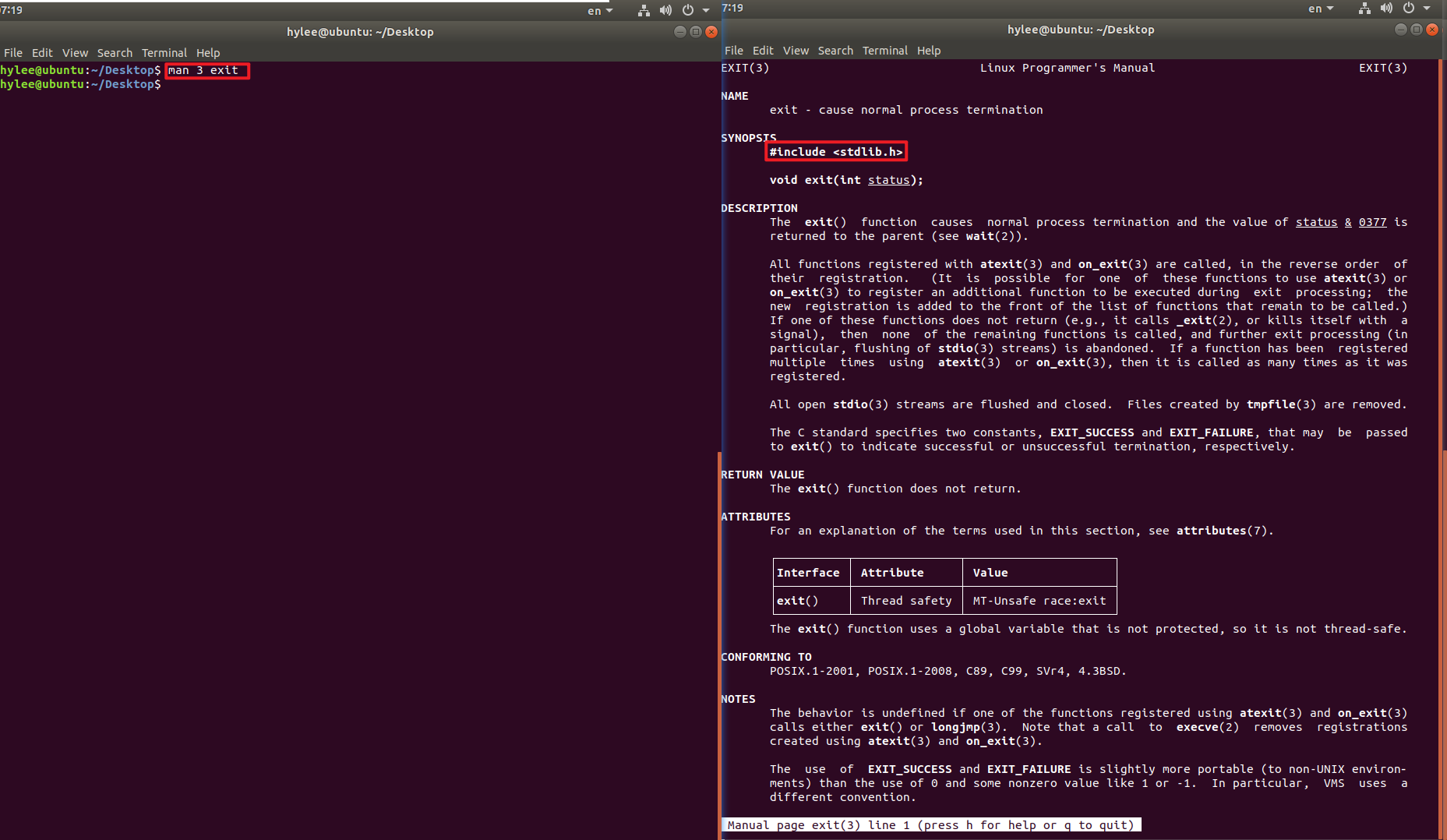This screenshot has width=1447, height=840.
Task: Click the CONFORMING TO section heading
Action: click(766, 657)
